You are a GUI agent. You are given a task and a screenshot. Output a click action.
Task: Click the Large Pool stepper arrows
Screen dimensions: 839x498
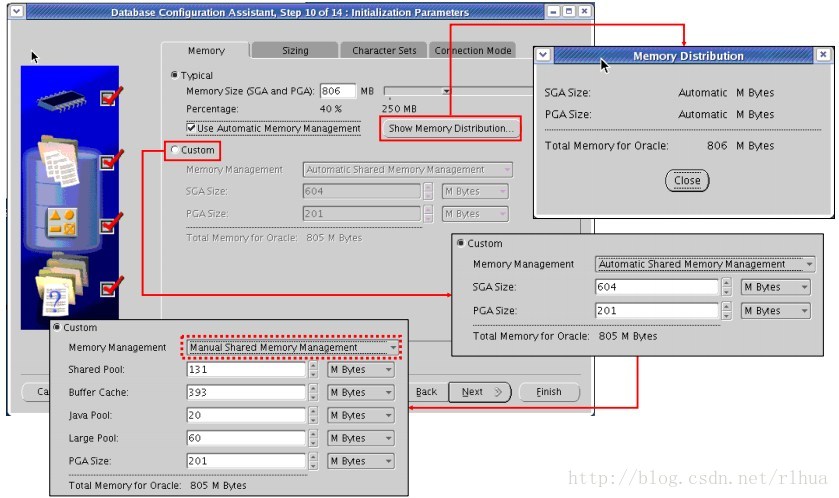click(x=314, y=438)
